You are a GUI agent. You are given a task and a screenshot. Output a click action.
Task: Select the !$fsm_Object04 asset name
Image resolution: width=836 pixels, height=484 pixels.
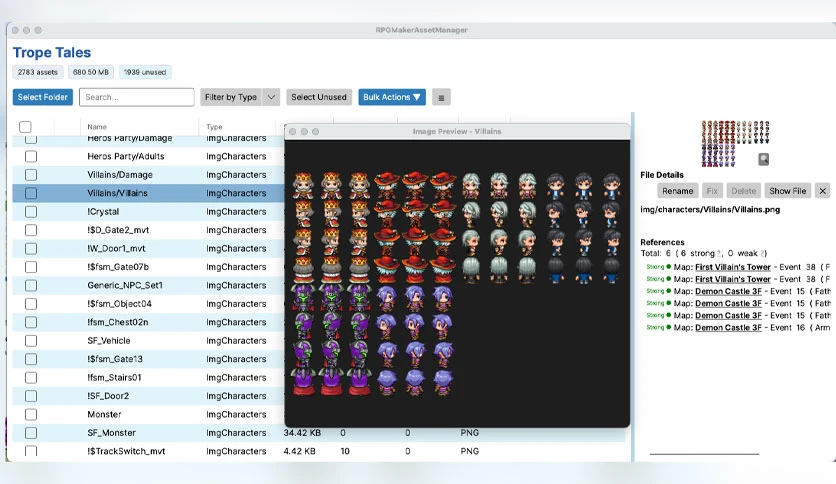(x=119, y=304)
